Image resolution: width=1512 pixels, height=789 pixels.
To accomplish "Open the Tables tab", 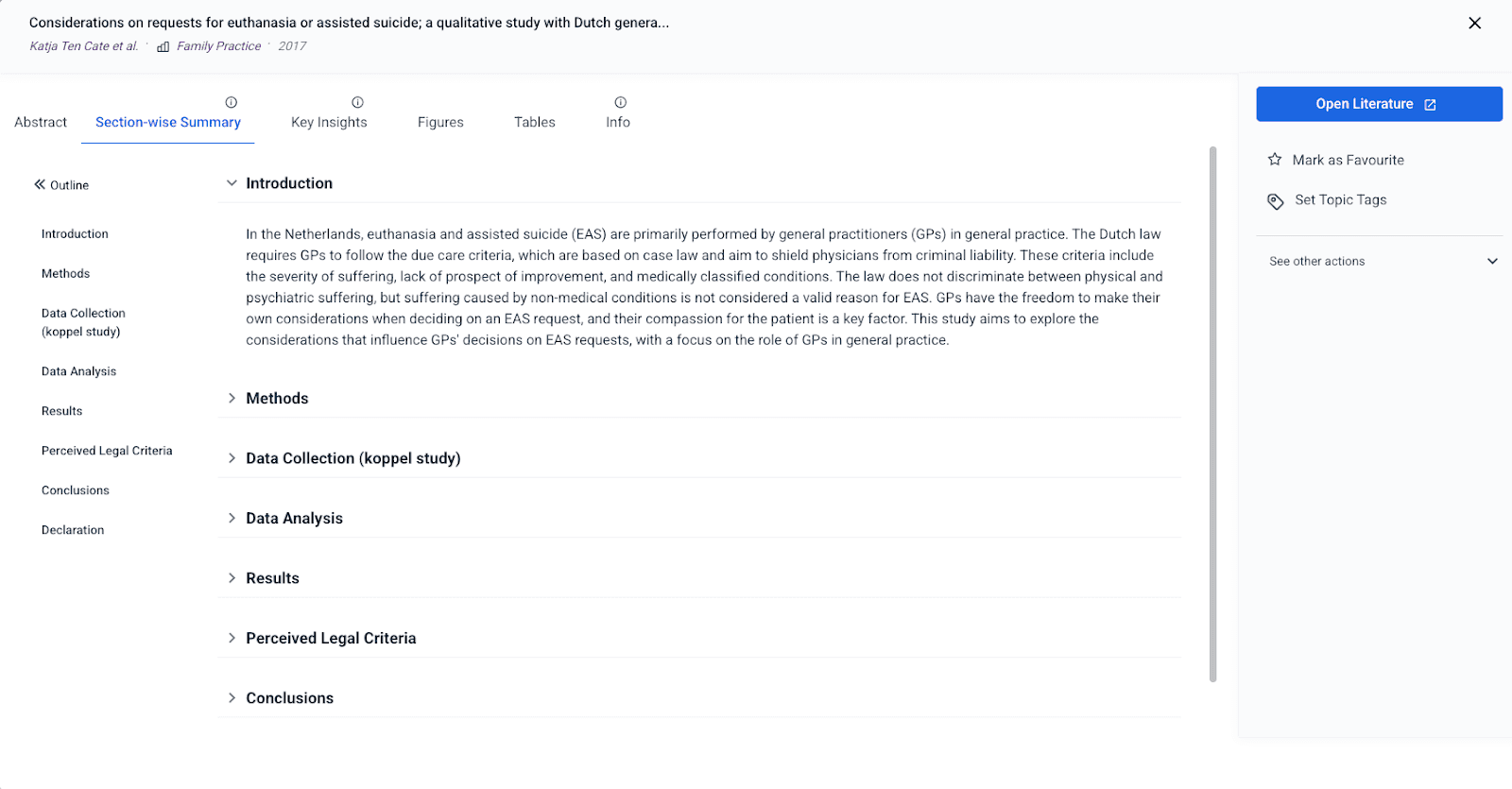I will pos(534,121).
